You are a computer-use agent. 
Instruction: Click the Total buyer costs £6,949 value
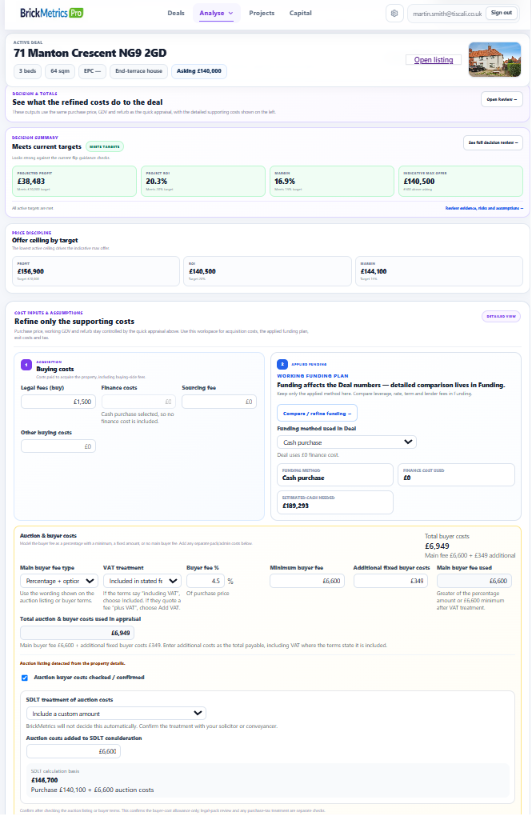click(437, 546)
